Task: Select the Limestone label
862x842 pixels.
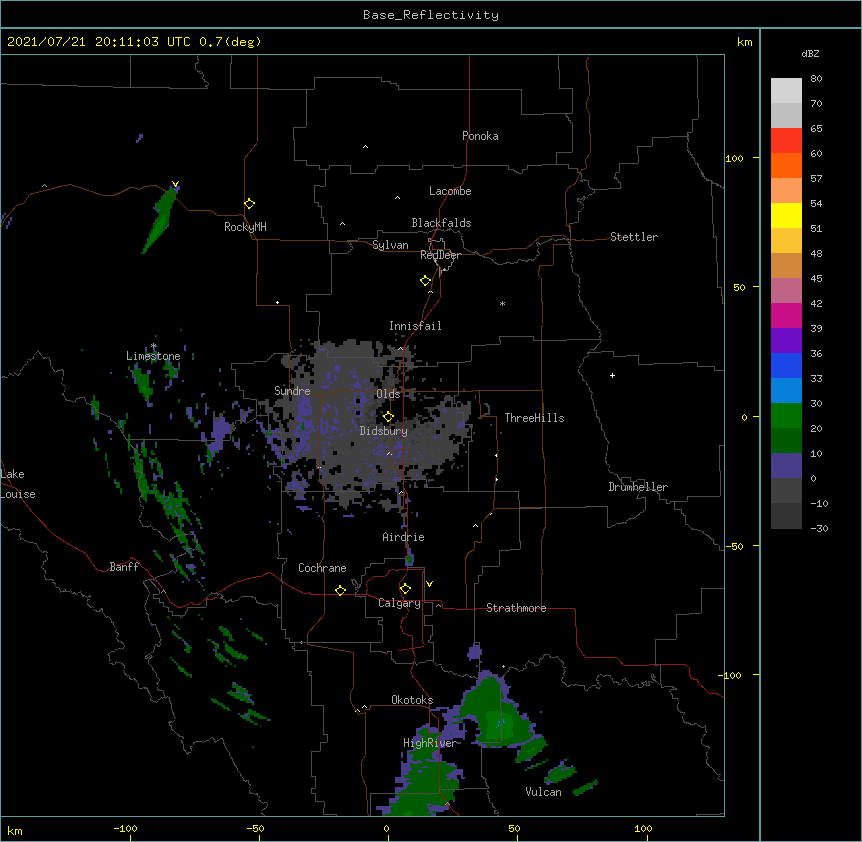Action: 153,356
